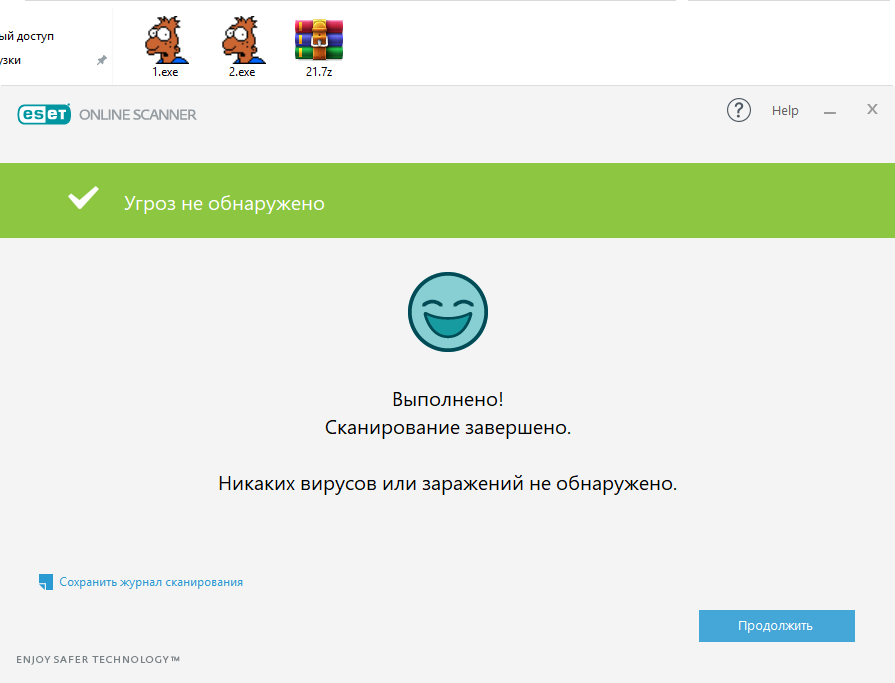The height and width of the screenshot is (683, 895).
Task: Select the 21.7z archive icon
Action: coord(319,40)
